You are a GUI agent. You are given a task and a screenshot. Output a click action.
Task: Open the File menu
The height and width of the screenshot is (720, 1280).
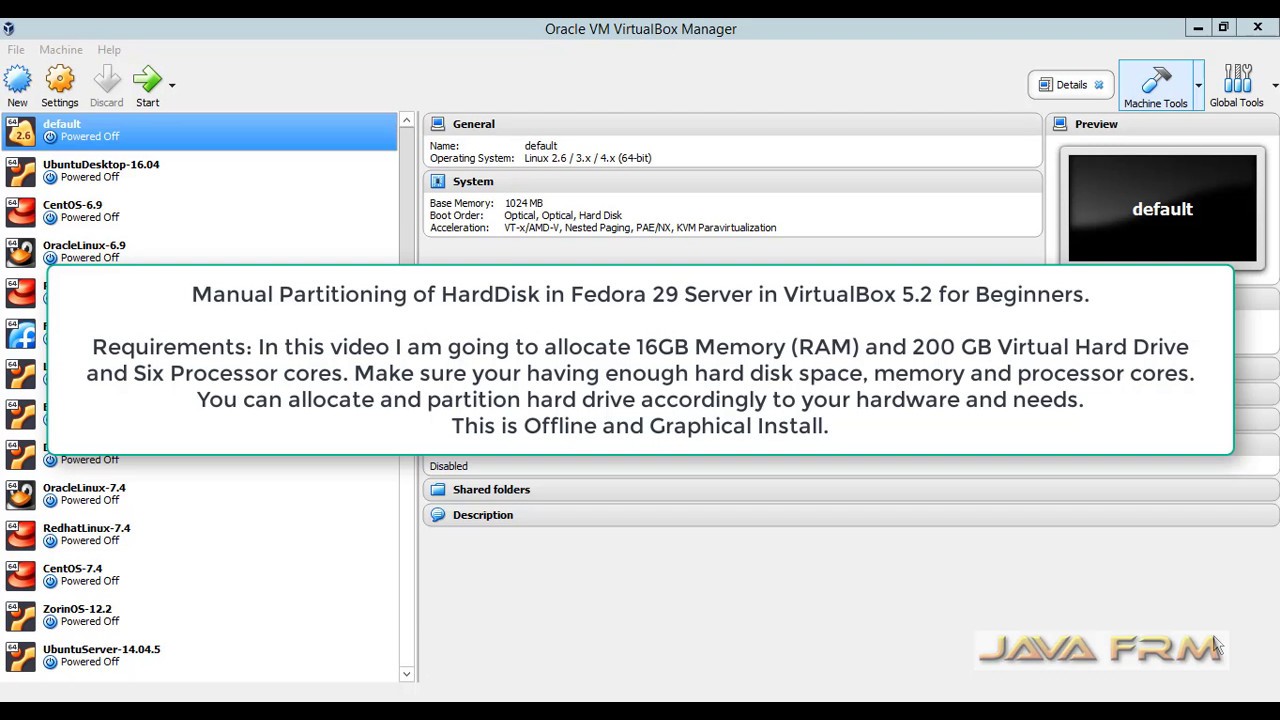tap(16, 50)
